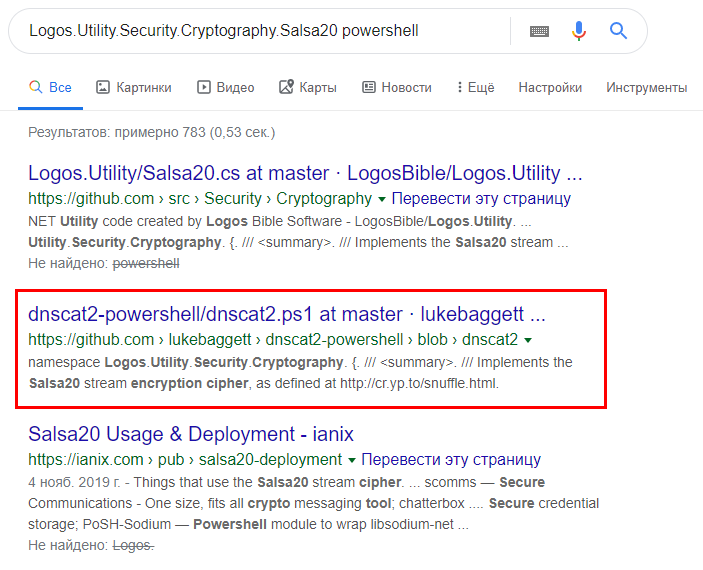Image resolution: width=703 pixels, height=570 pixels.
Task: Click the Карты map pin icon
Action: 286,87
